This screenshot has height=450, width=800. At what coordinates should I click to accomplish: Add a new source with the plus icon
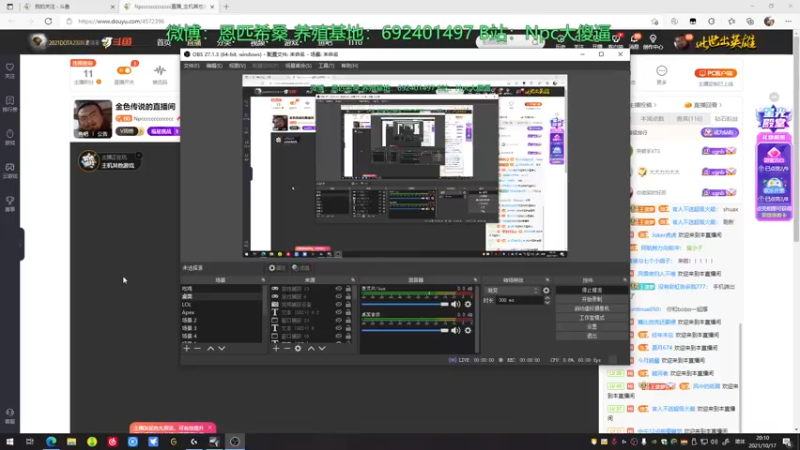[x=276, y=348]
